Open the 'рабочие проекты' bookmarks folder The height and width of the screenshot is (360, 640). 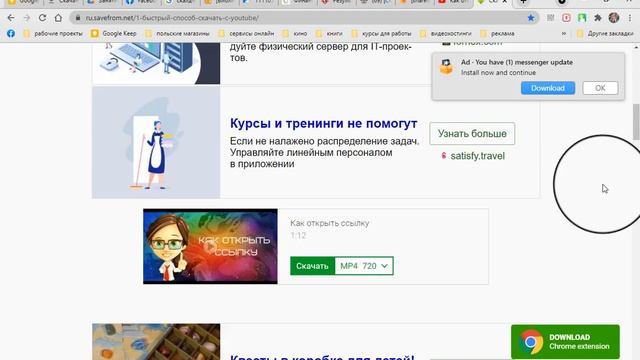click(53, 33)
